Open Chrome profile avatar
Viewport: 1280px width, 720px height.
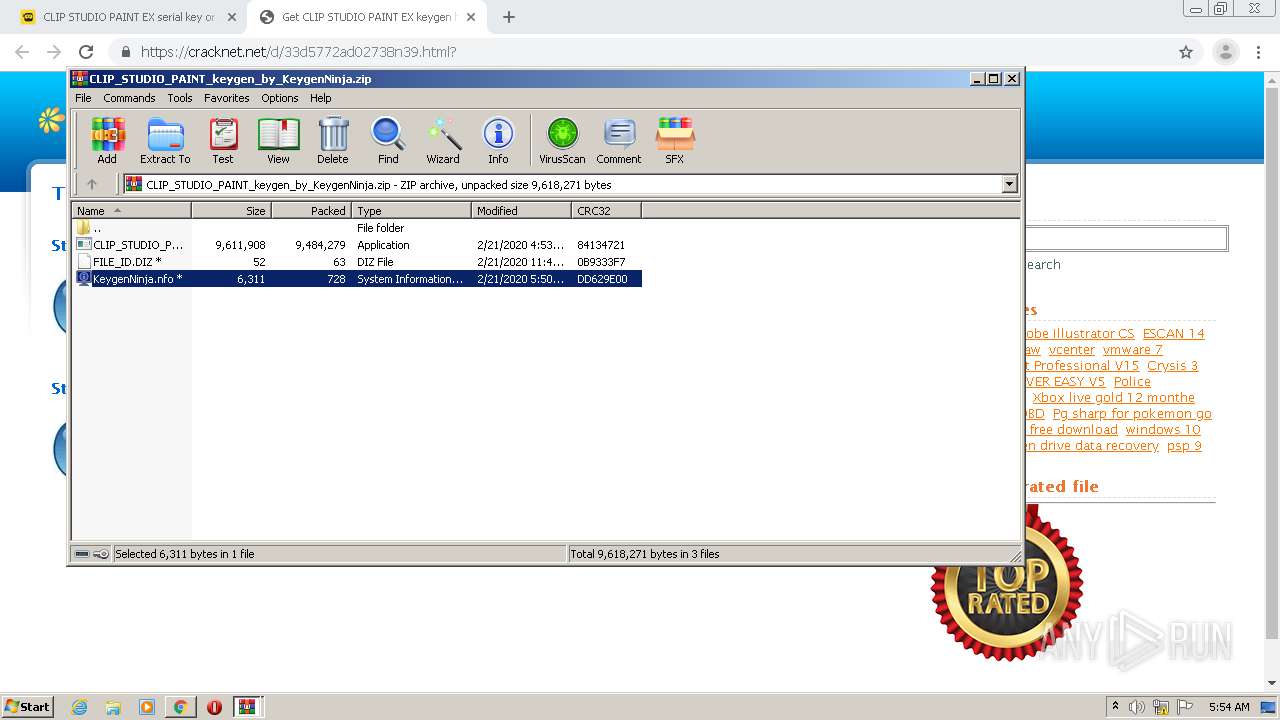[1225, 52]
